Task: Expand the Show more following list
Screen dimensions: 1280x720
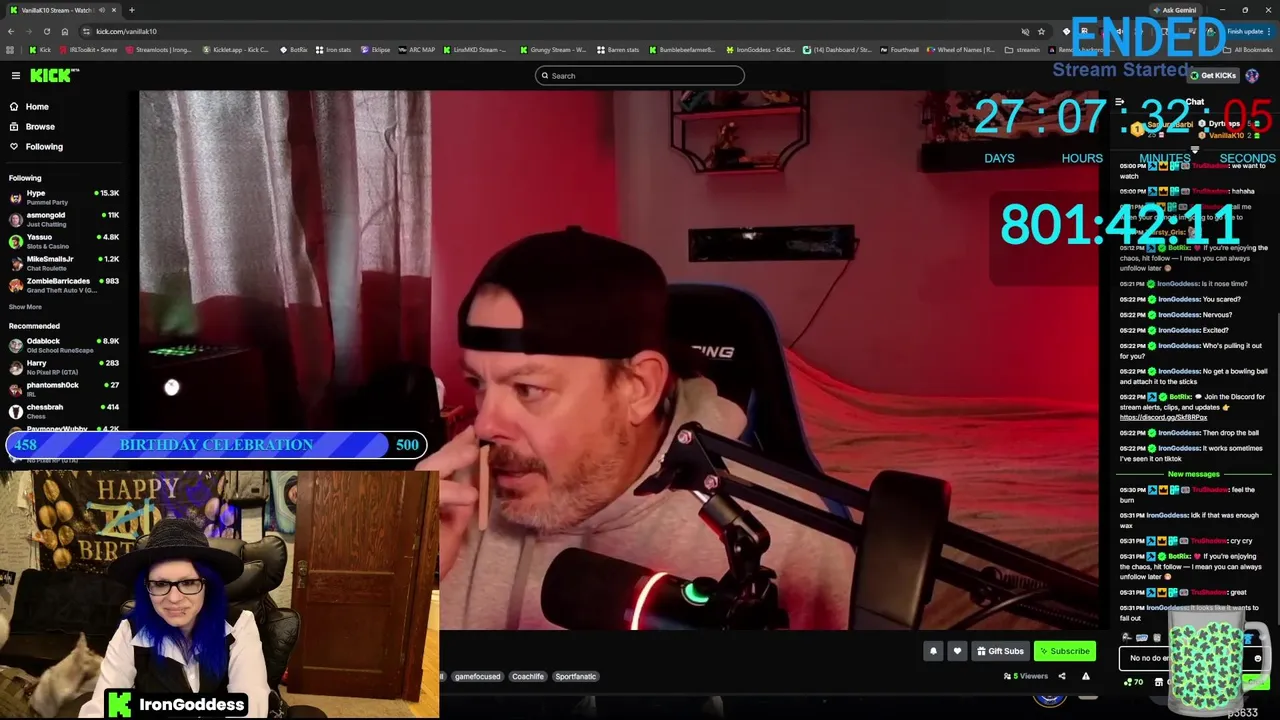Action: 26,307
